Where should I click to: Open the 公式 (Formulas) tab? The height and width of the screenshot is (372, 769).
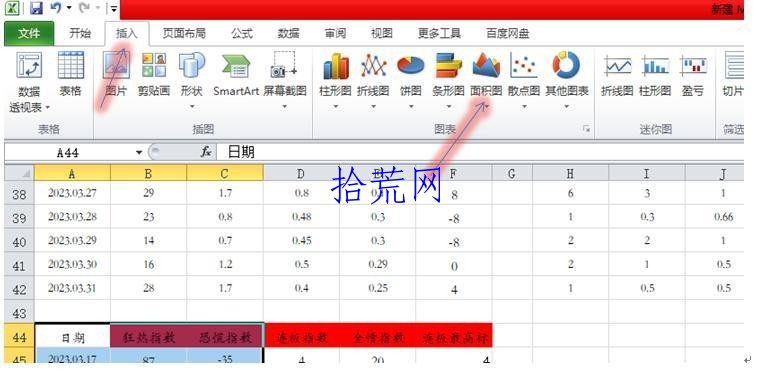(242, 33)
